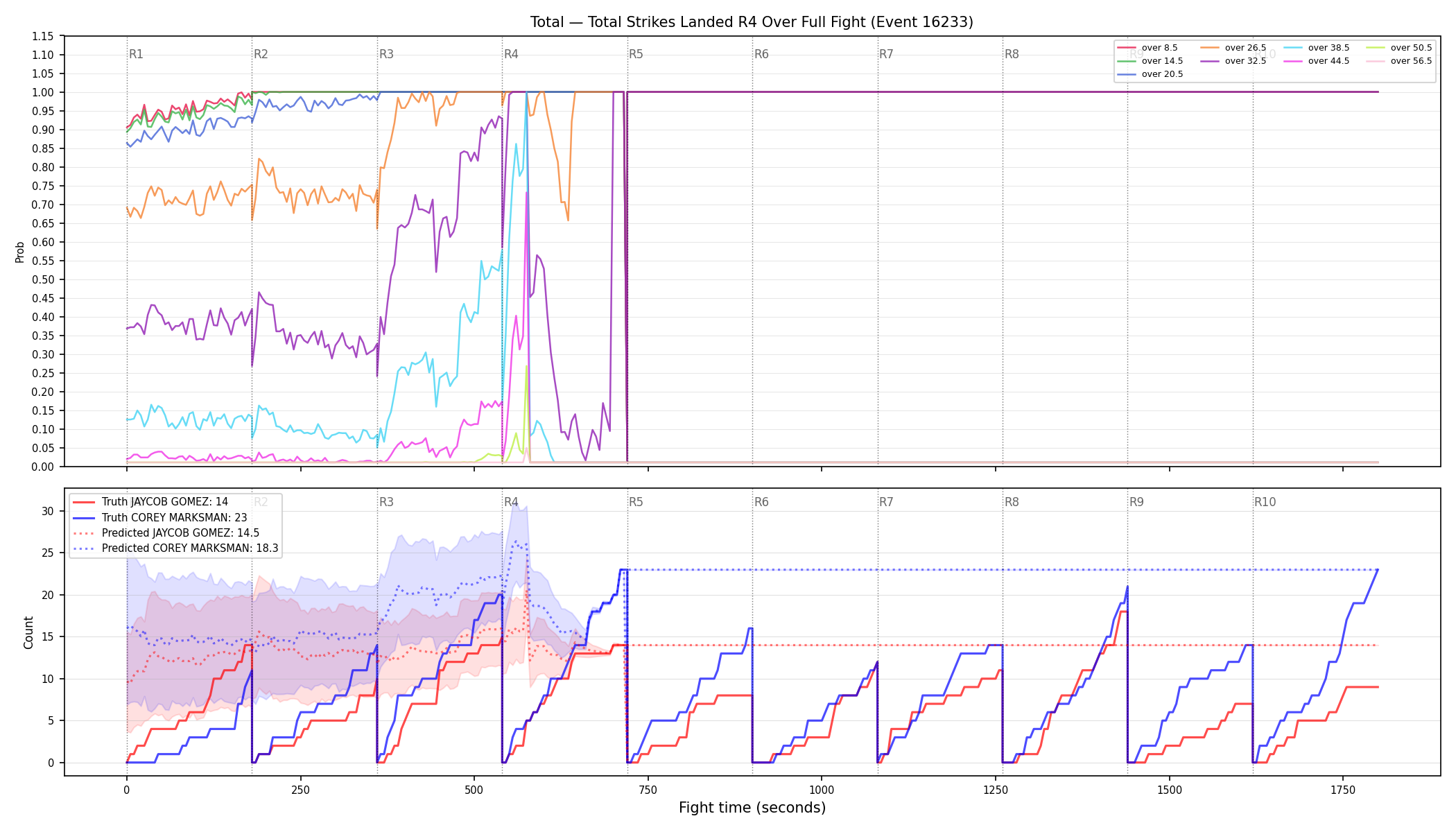Click the 30 tick on the Count axis

48,511
